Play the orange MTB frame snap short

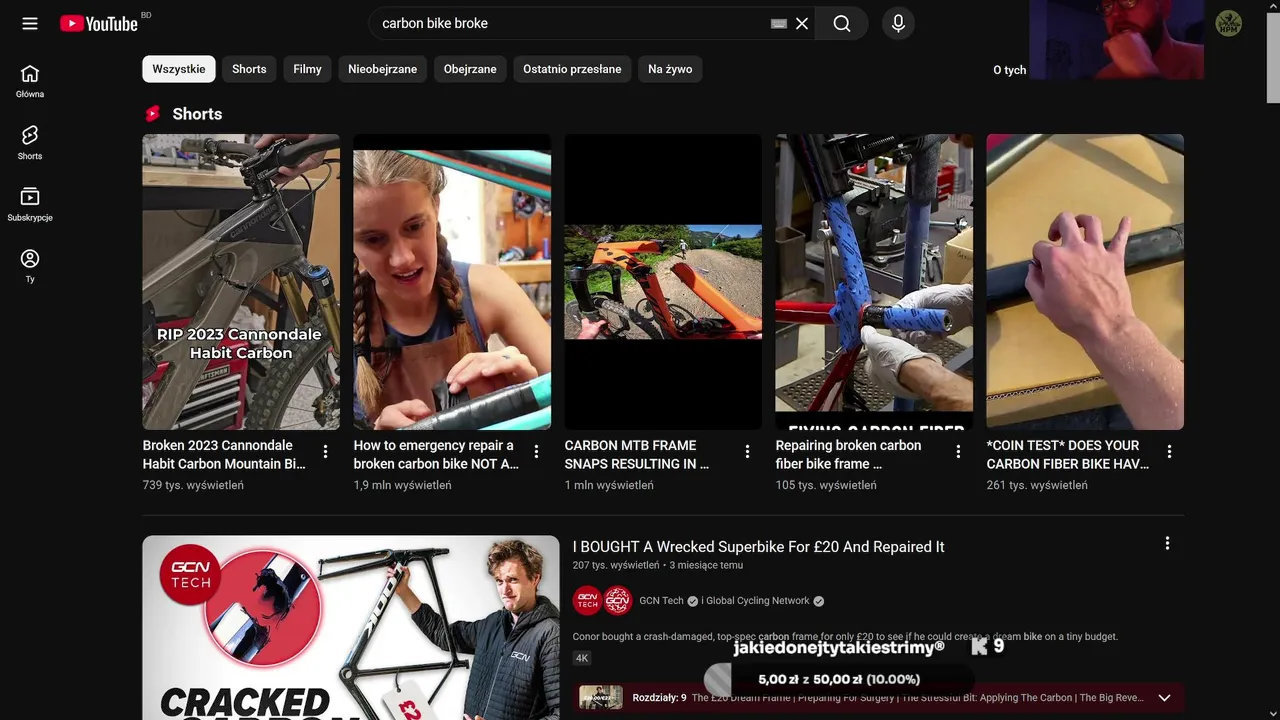[663, 282]
